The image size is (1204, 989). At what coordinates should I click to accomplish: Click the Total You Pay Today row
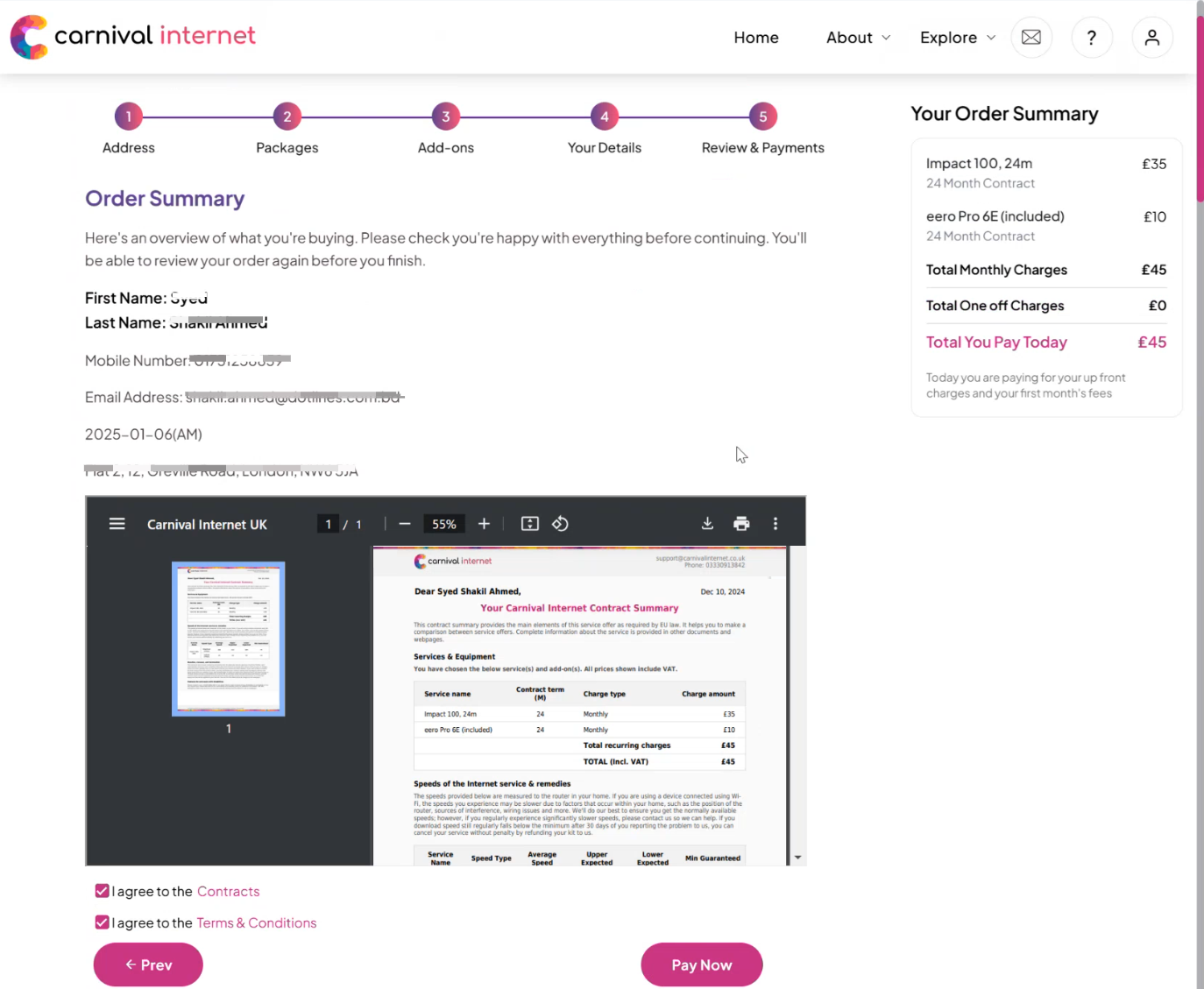tap(1046, 343)
